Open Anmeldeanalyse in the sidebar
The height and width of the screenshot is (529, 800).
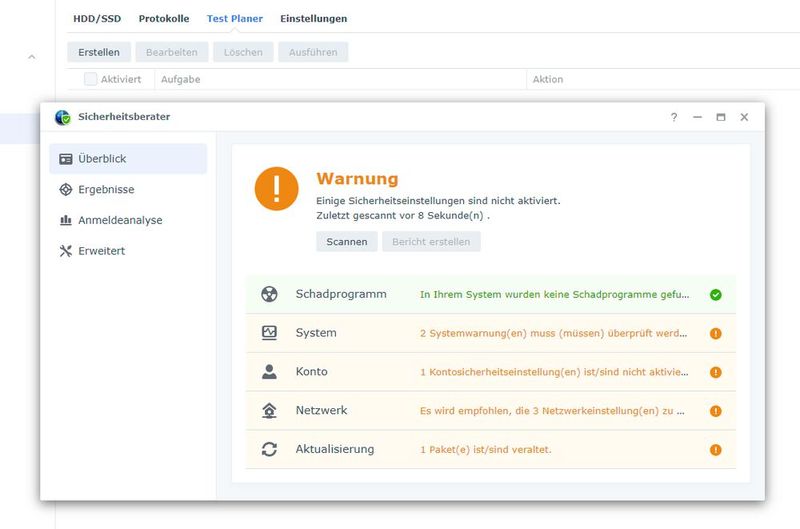[128, 220]
